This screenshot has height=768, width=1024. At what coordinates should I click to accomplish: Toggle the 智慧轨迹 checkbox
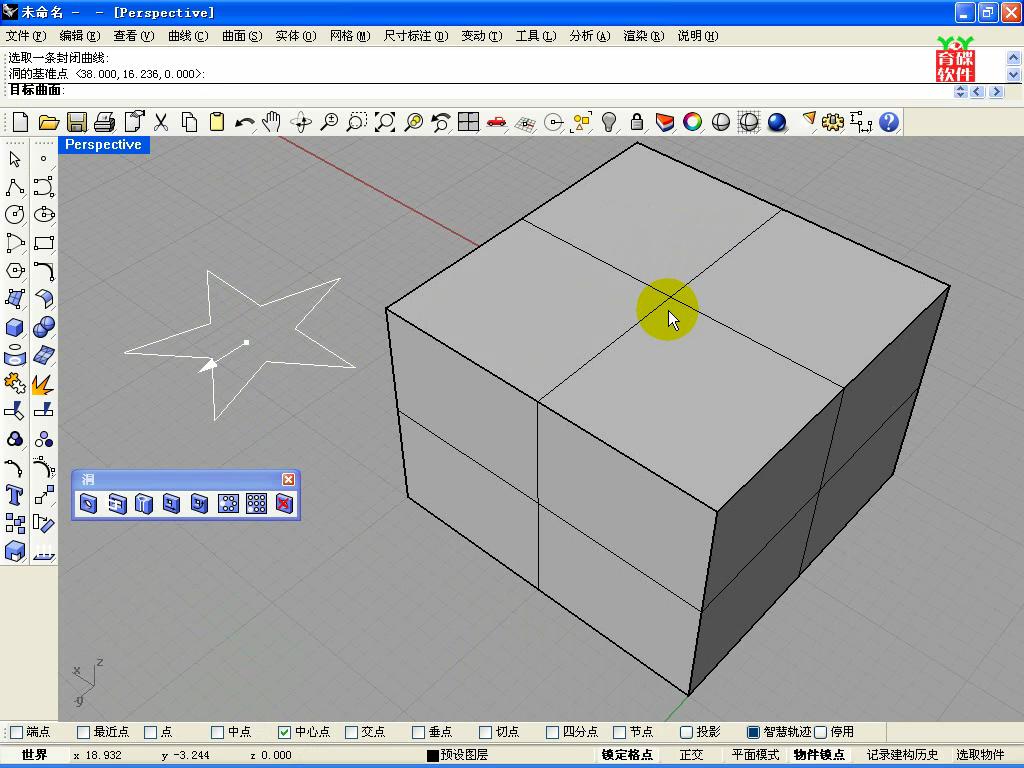coord(753,732)
